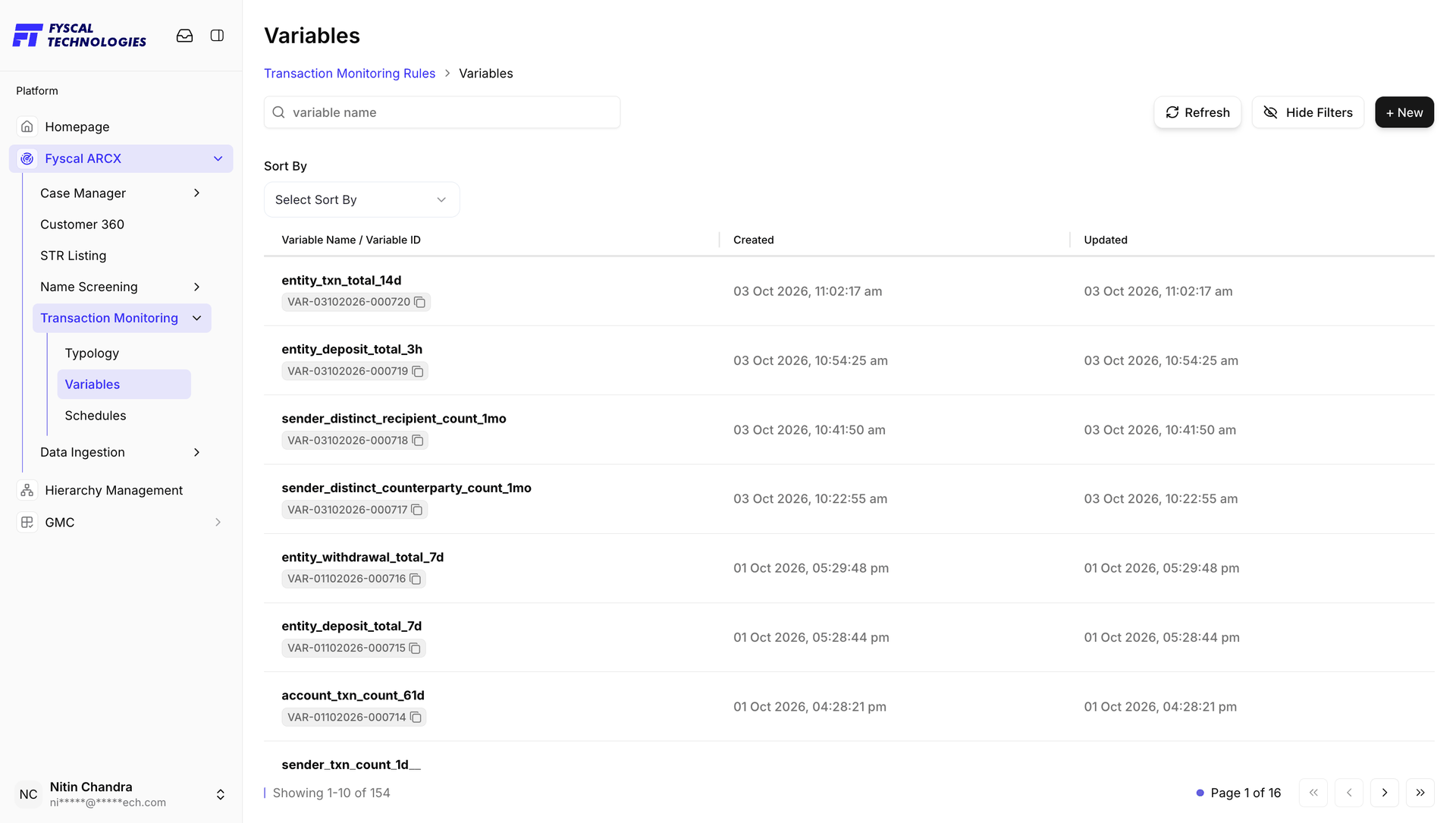Collapse sidebar using the panel toggle icon
Image resolution: width=1456 pixels, height=823 pixels.
[x=217, y=36]
